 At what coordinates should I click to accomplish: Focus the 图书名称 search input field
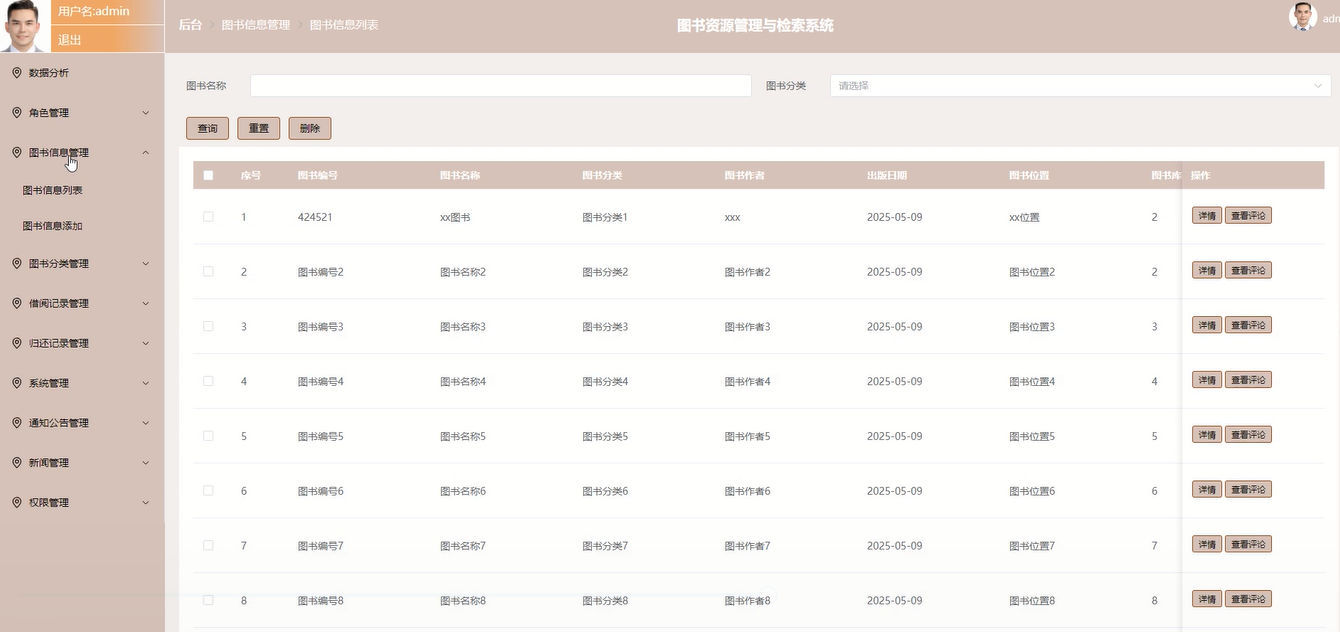coord(500,86)
